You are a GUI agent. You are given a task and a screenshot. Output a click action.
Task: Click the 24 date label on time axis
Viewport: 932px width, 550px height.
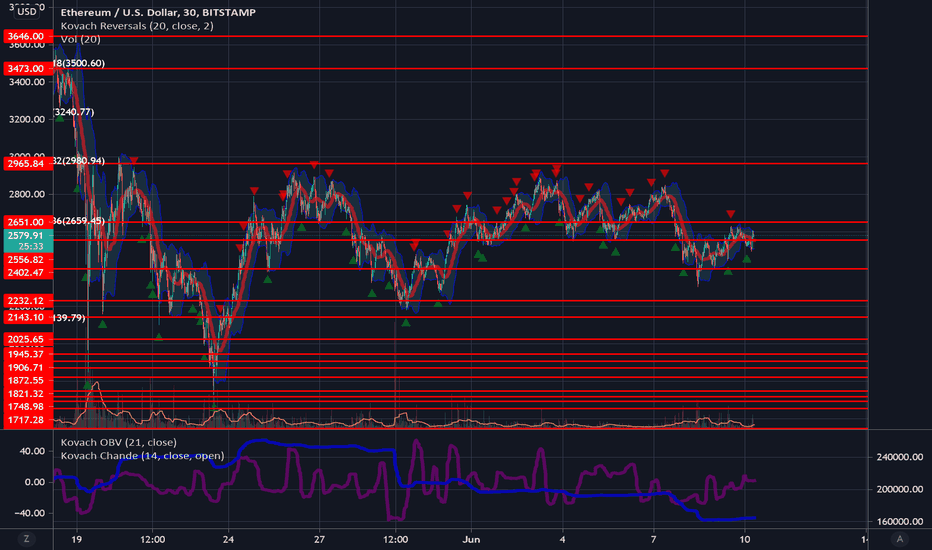228,539
